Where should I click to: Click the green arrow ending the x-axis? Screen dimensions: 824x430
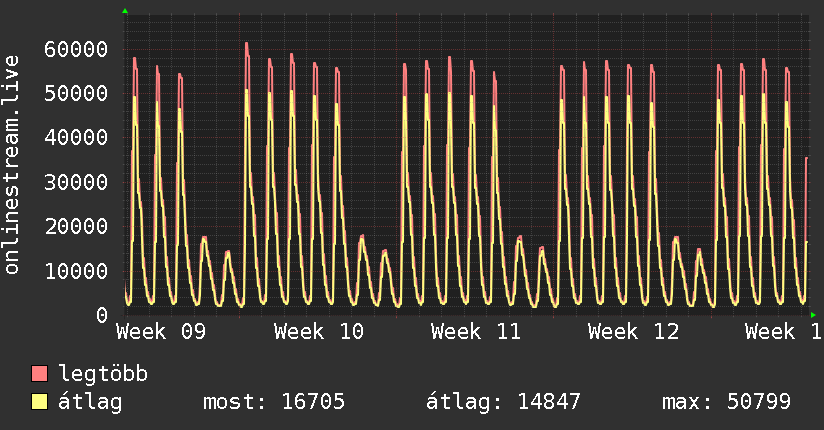(813, 315)
